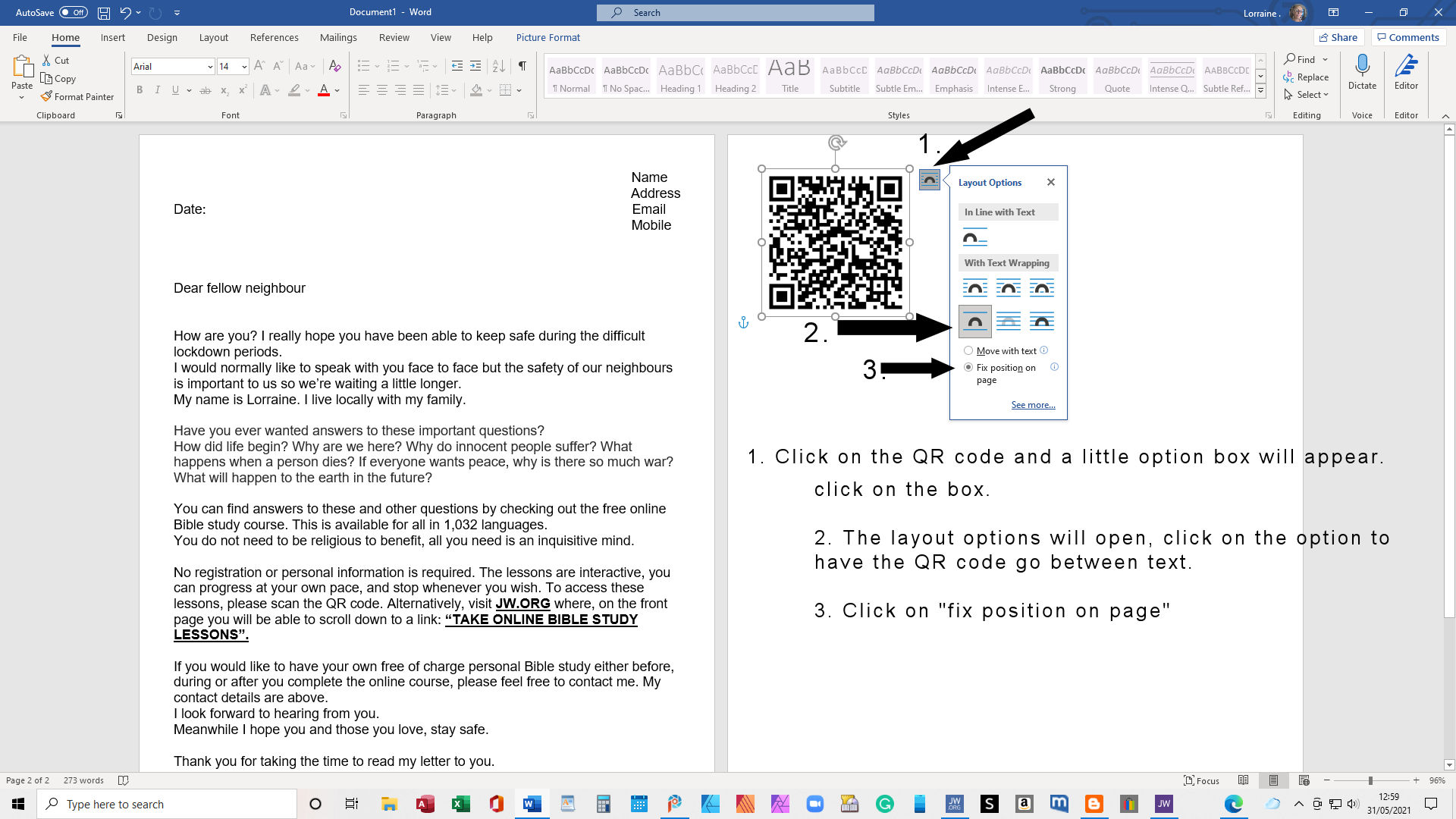1456x819 pixels.
Task: Toggle paragraph marks with the Show/Hide button
Action: 521,66
